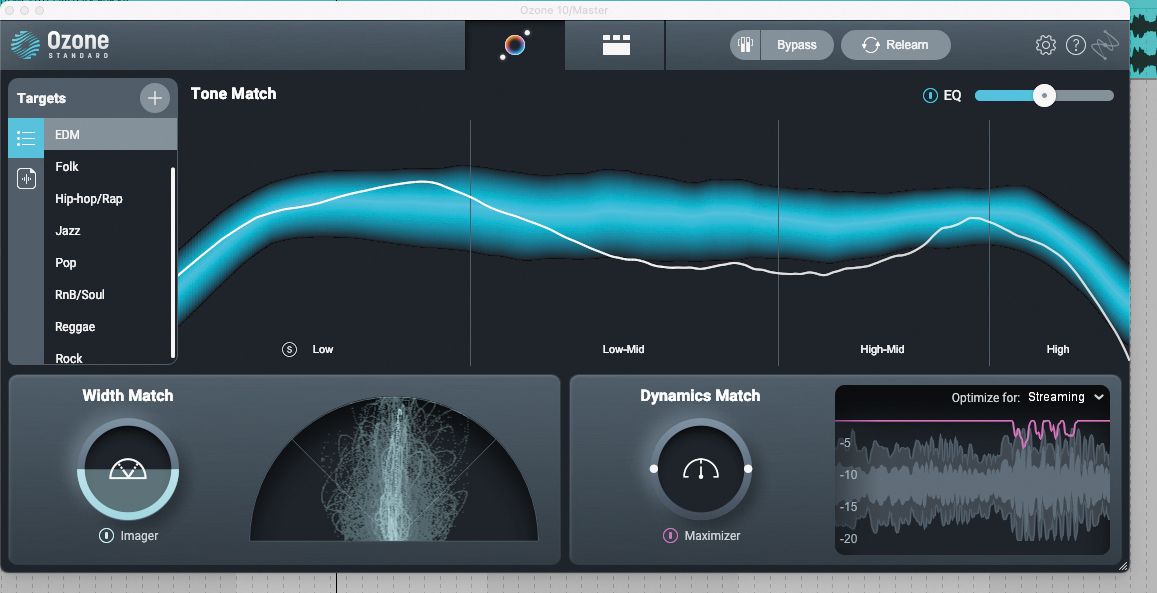Adjust the EQ amount slider
The image size is (1157, 593).
1044,95
